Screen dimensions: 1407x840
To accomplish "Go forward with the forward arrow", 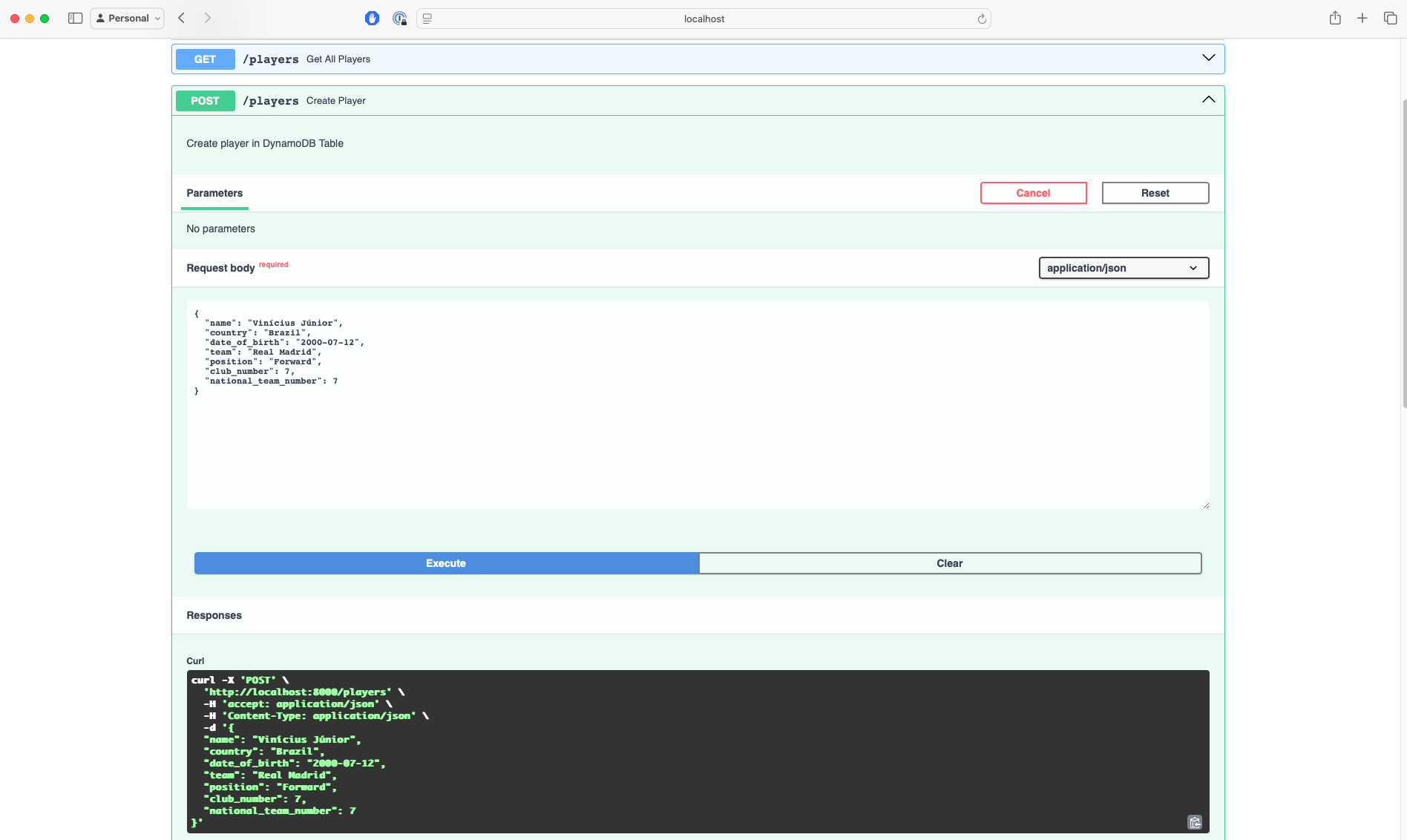I will click(x=208, y=18).
